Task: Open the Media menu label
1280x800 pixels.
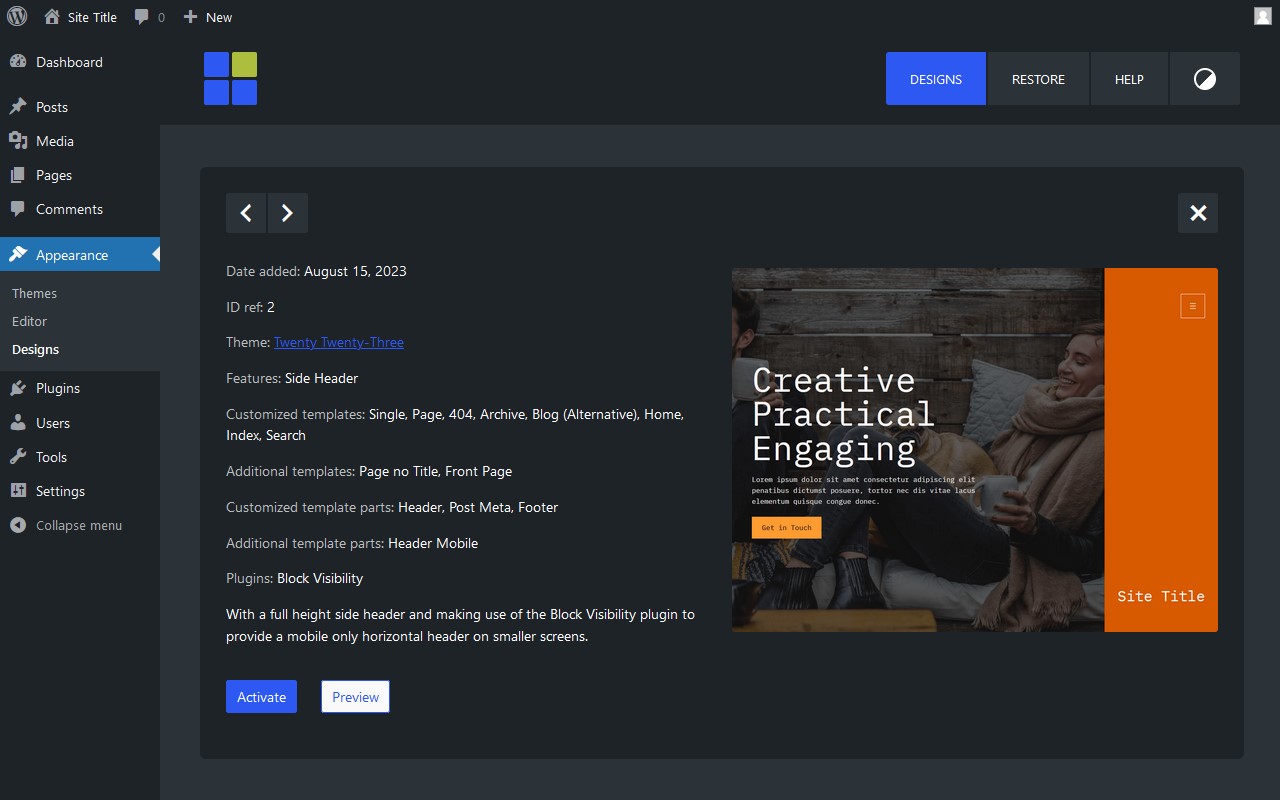Action: 55,141
